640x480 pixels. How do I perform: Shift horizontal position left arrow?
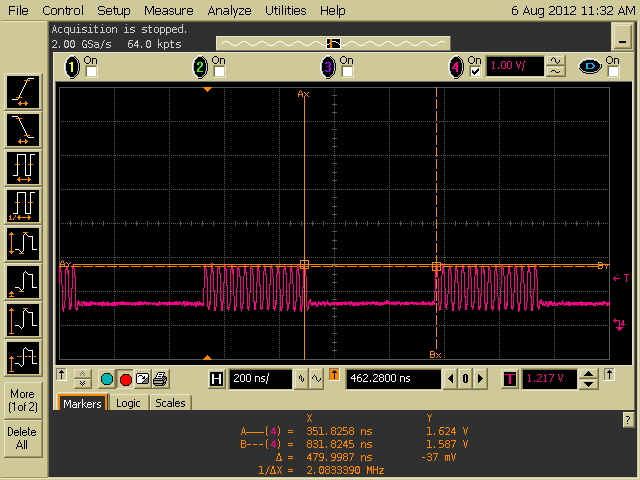click(x=451, y=379)
